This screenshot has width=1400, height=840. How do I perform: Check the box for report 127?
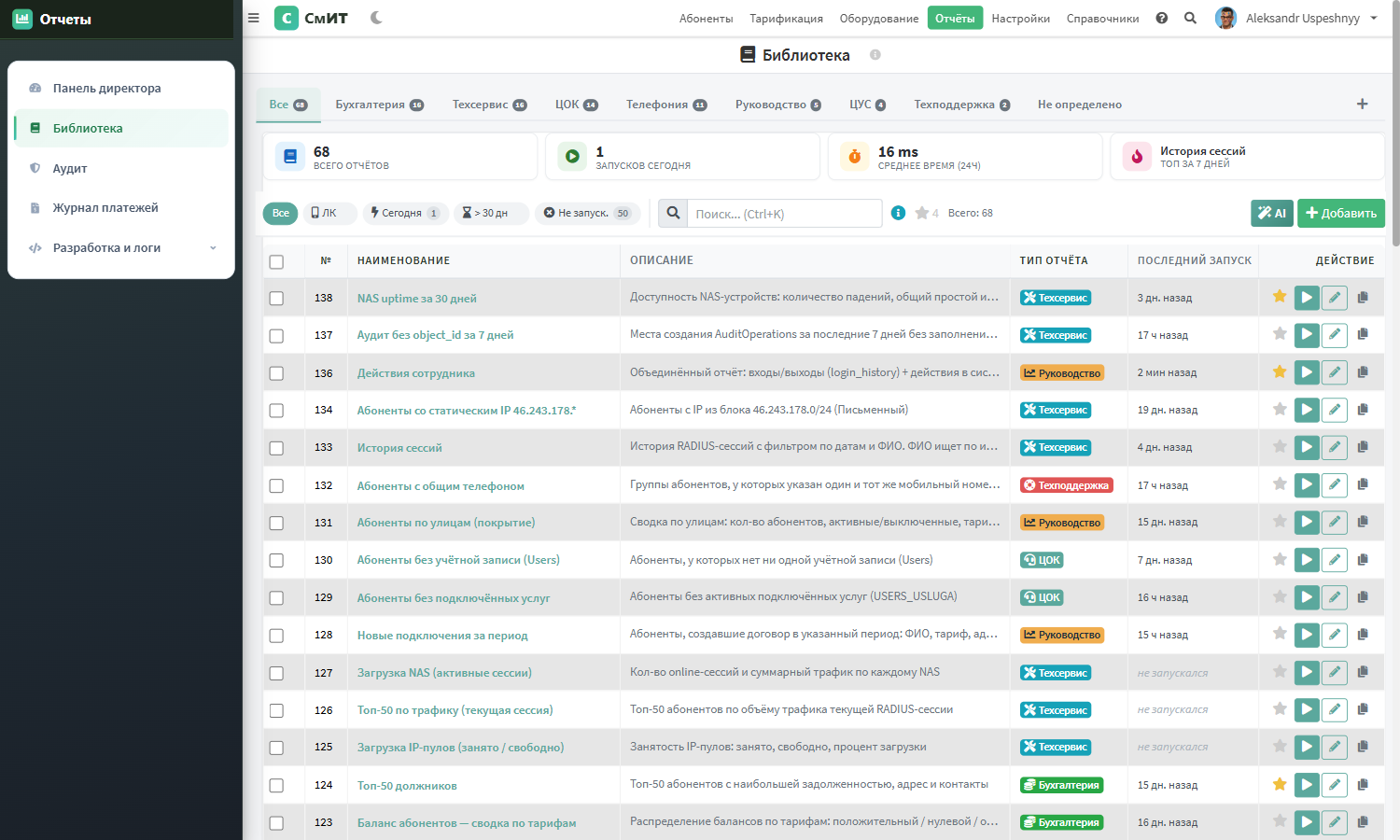tap(276, 673)
